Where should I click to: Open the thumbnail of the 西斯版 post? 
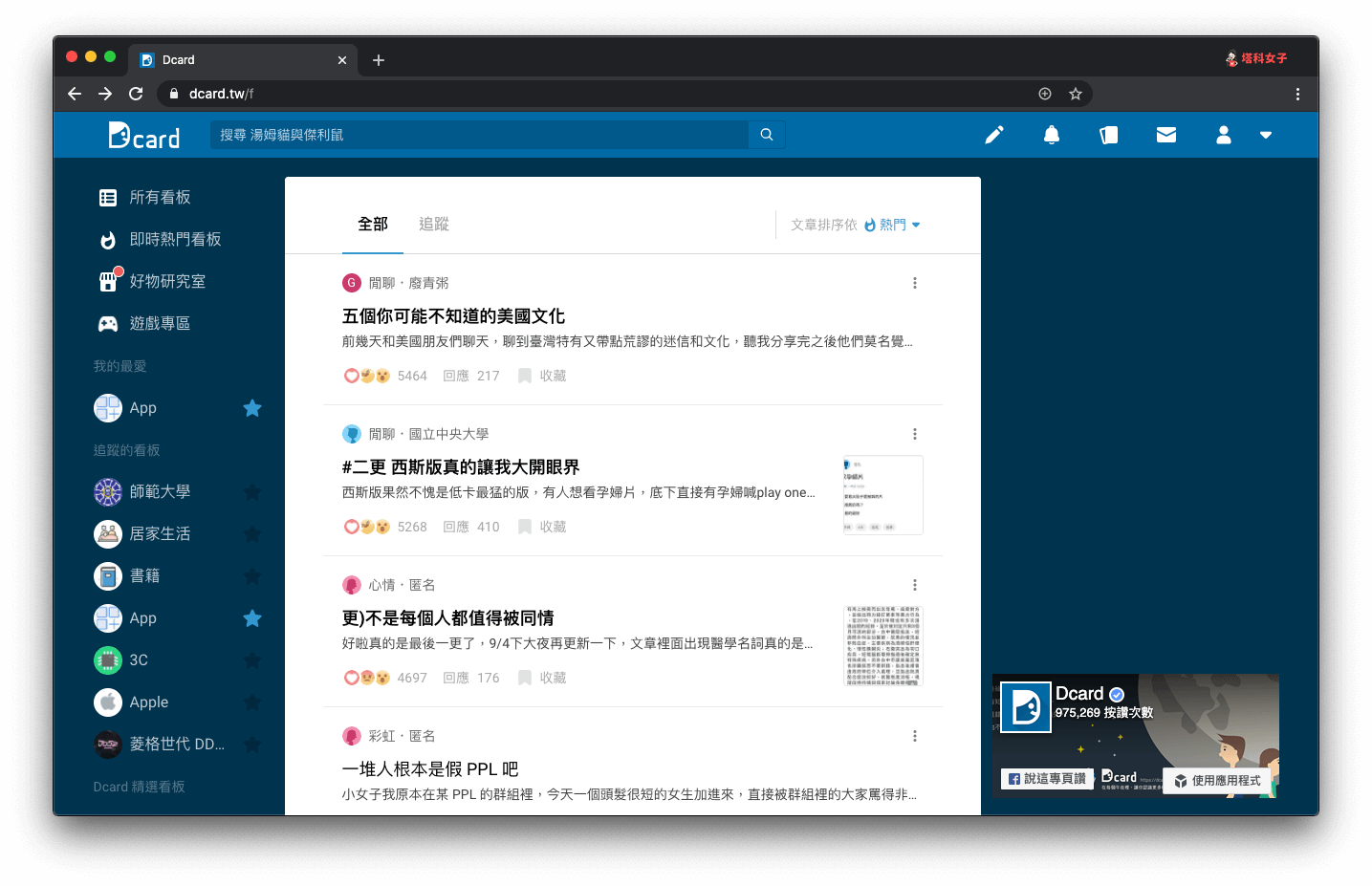tap(882, 495)
